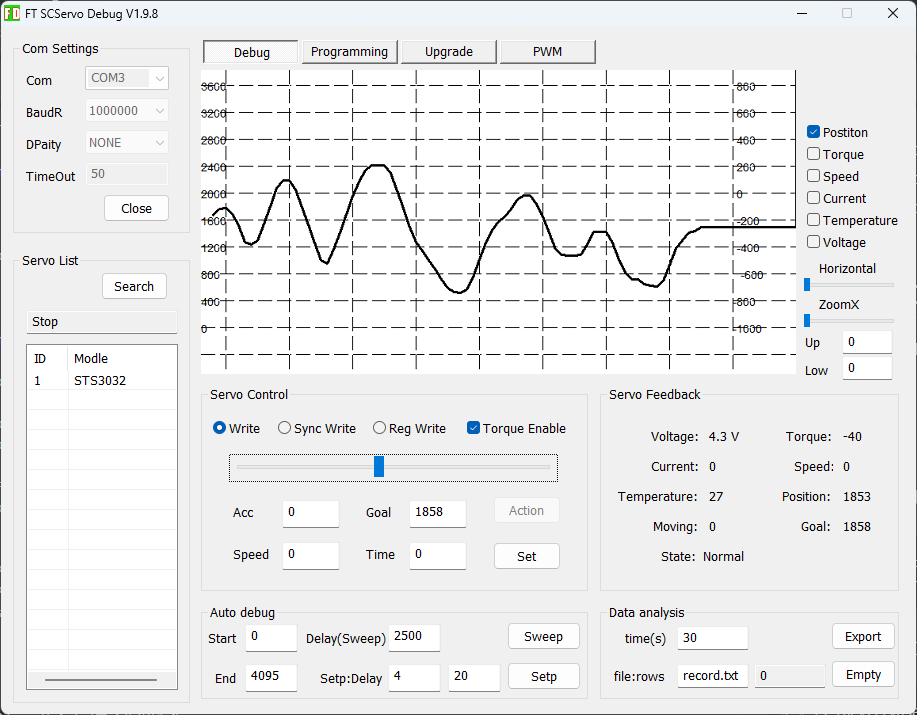Enable the Voltage graph checkbox
917x715 pixels.
(813, 242)
